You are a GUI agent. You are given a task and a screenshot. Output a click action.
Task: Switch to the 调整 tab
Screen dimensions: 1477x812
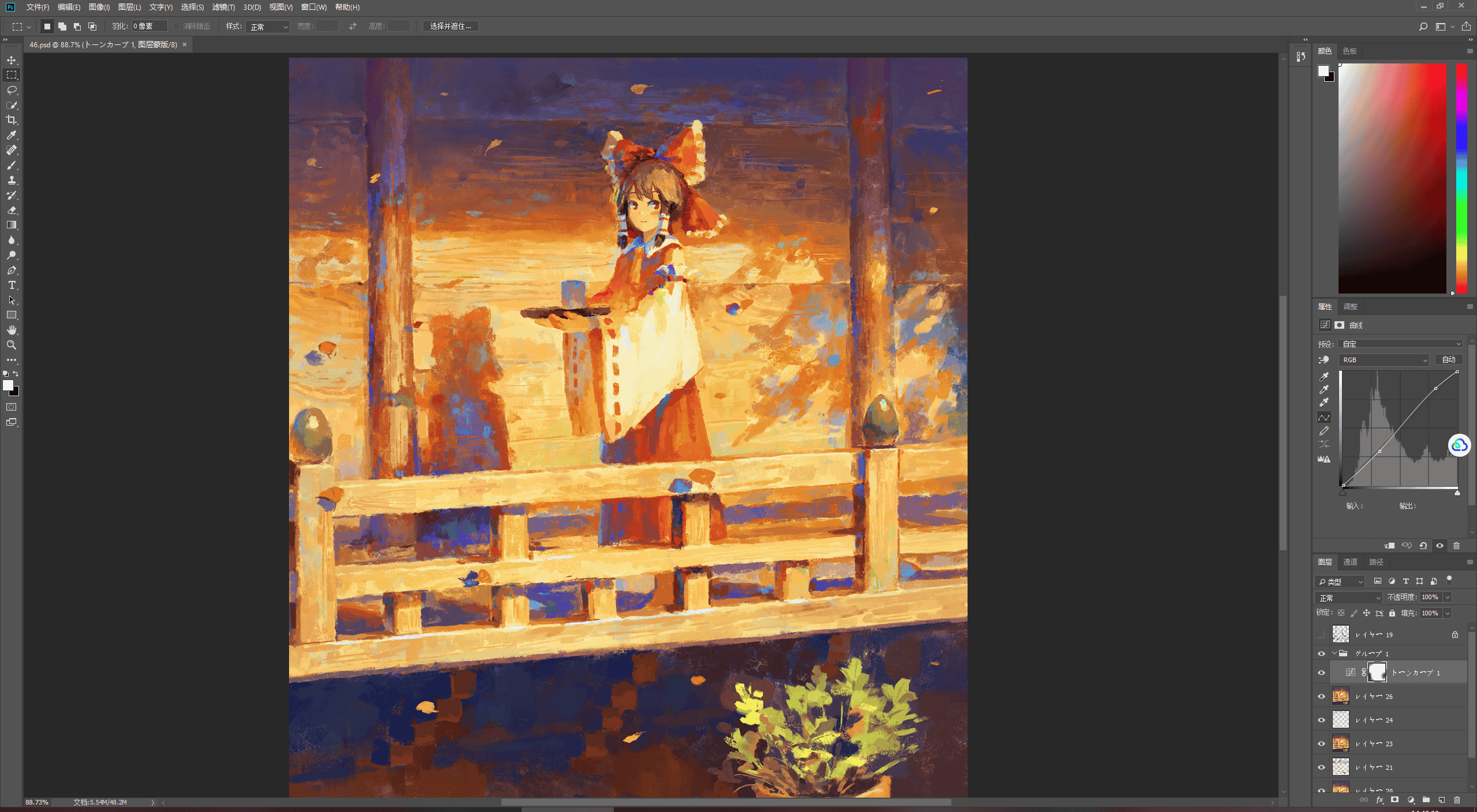coord(1350,306)
